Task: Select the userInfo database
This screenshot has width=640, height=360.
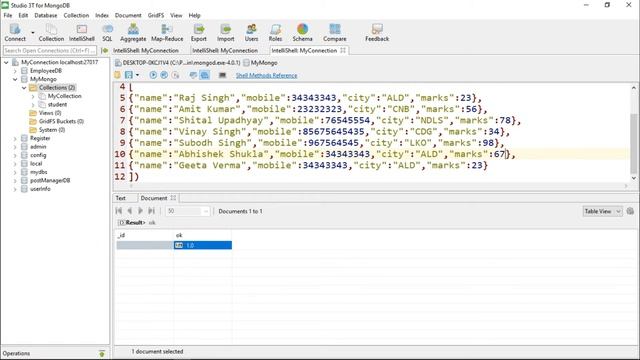Action: [x=40, y=189]
